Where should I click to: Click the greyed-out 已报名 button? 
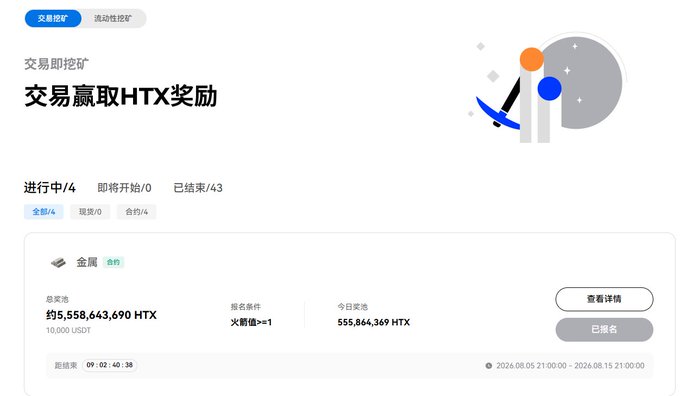(x=604, y=329)
